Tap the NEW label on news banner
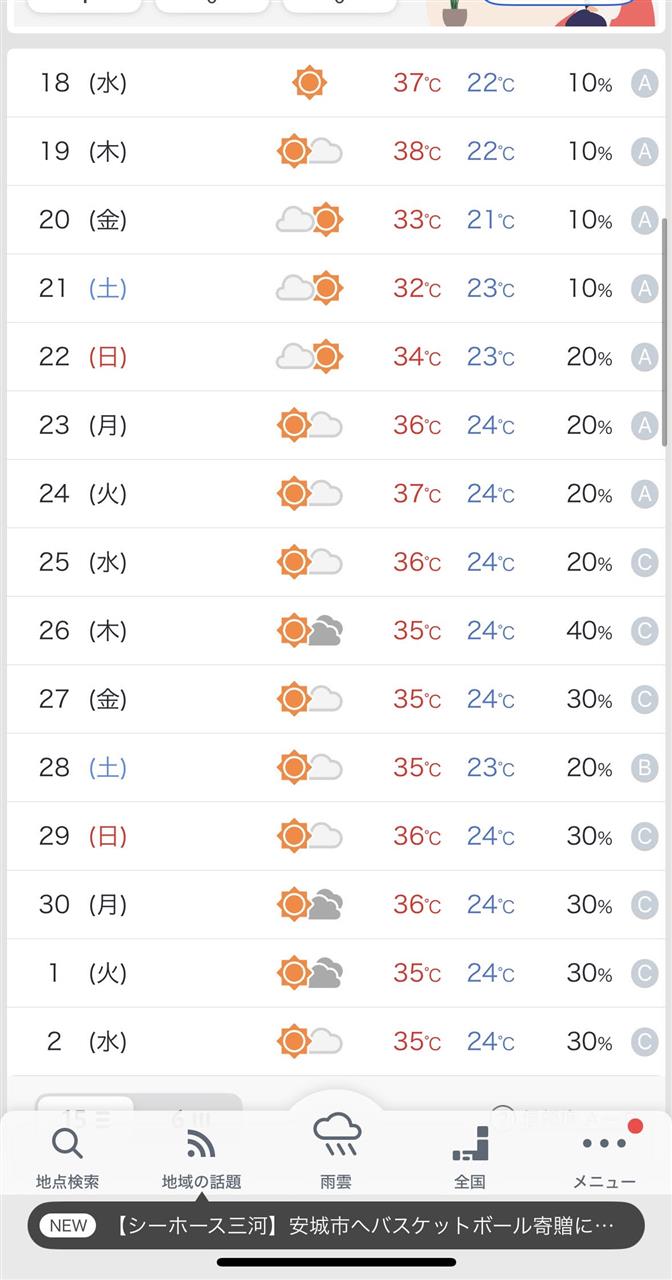The width and height of the screenshot is (672, 1280). point(68,1225)
